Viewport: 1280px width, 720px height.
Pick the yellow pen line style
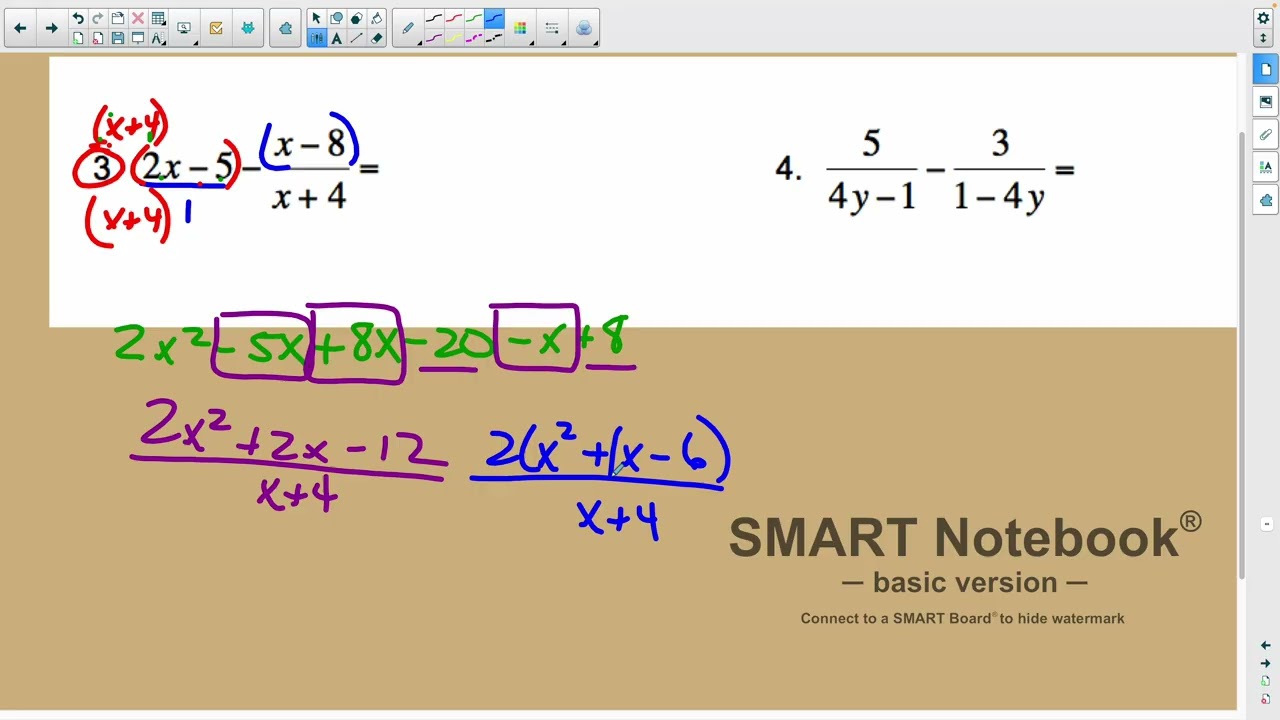click(454, 38)
